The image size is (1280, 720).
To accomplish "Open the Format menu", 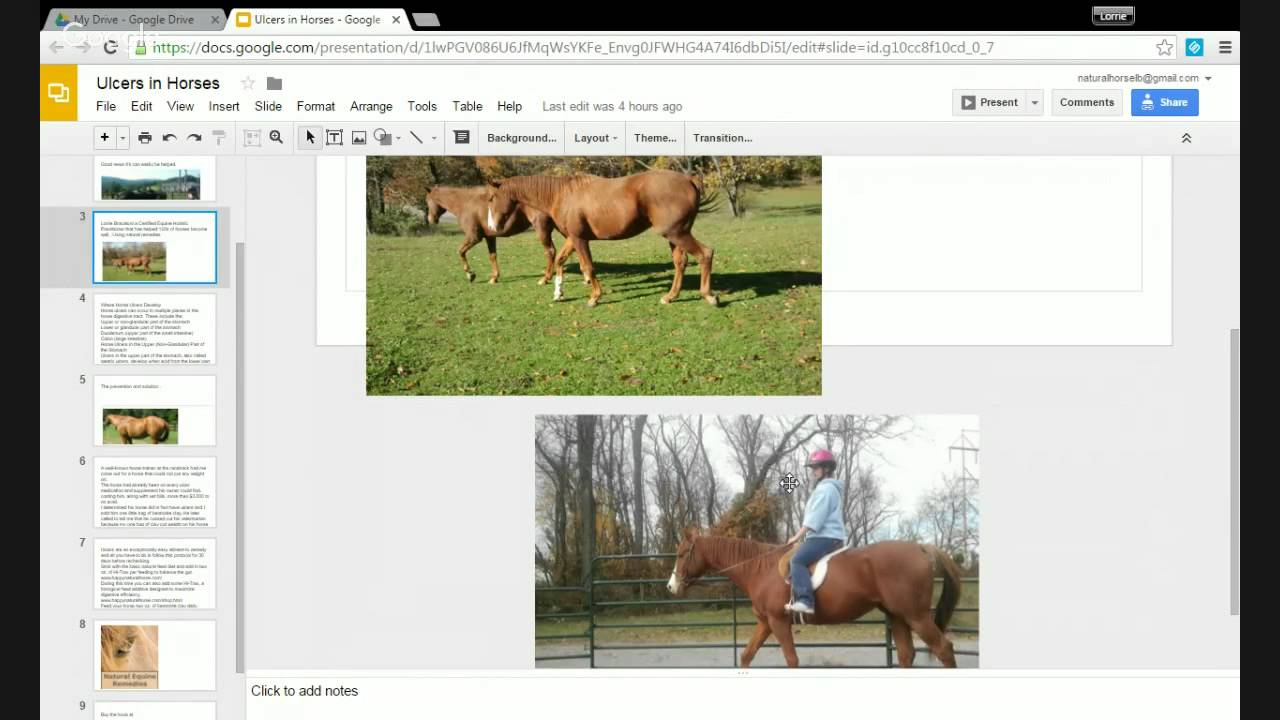I will 316,106.
